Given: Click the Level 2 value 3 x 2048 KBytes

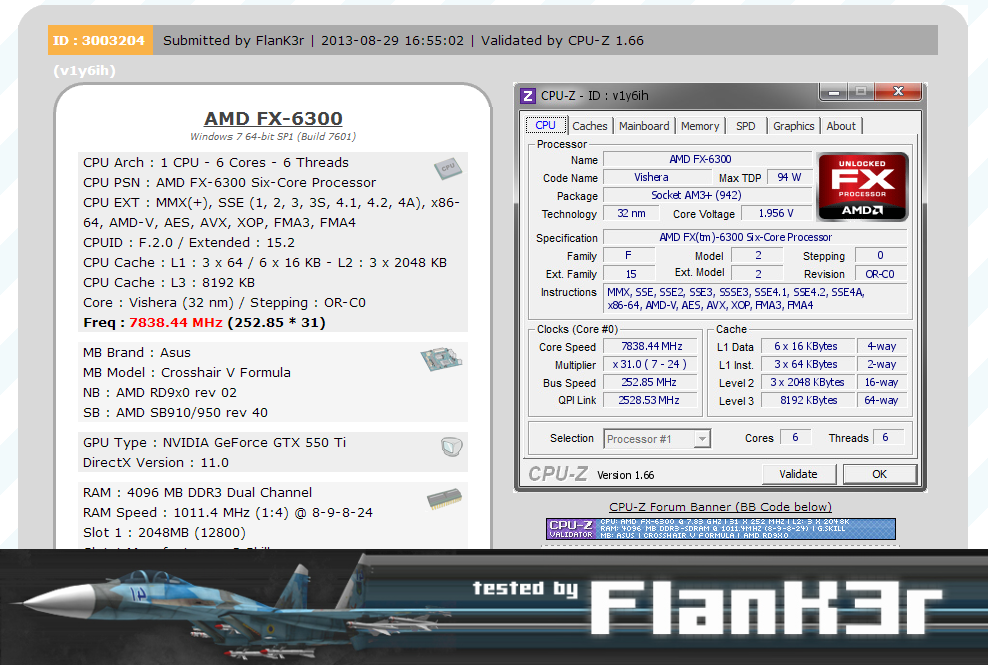Looking at the screenshot, I should tap(807, 383).
